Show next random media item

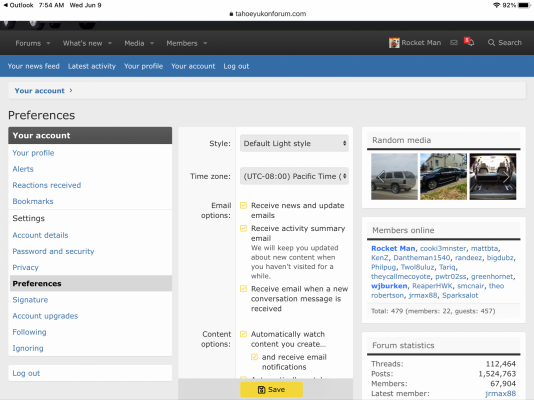click(506, 177)
